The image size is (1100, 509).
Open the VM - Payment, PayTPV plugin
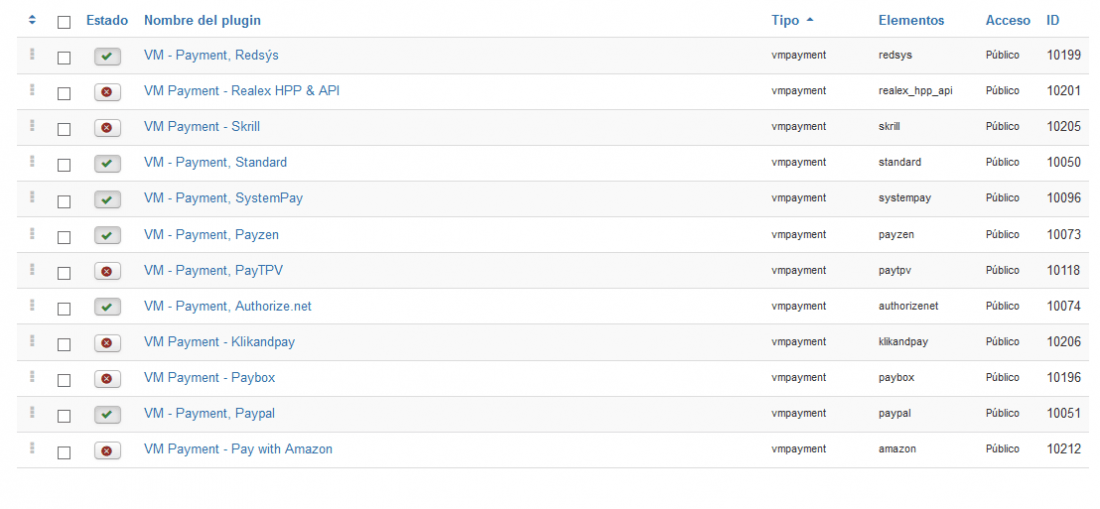213,270
